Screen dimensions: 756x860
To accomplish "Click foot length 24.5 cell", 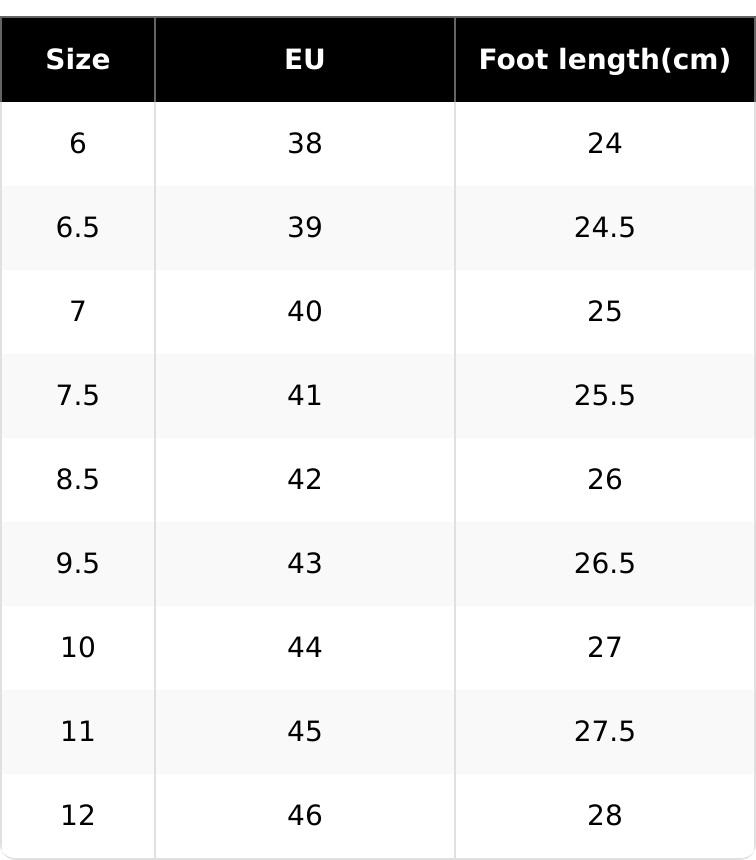I will 604,228.
